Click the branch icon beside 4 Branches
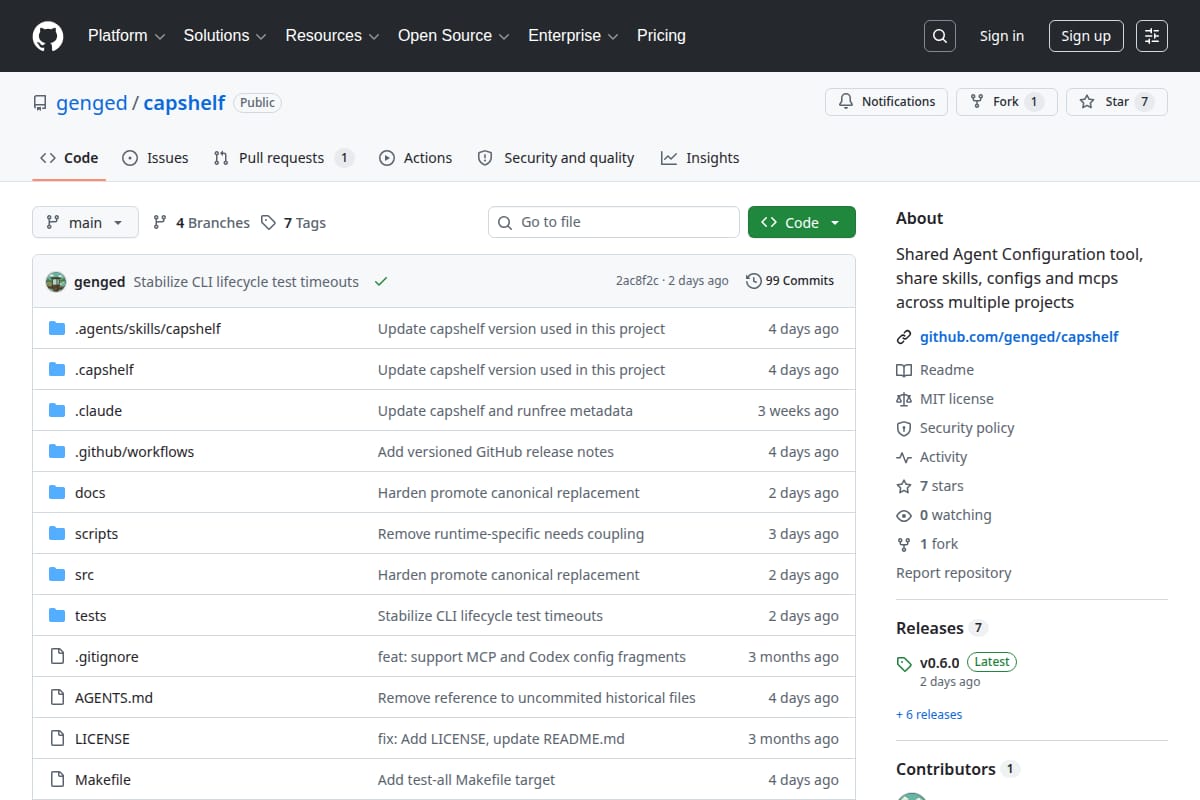 tap(160, 222)
